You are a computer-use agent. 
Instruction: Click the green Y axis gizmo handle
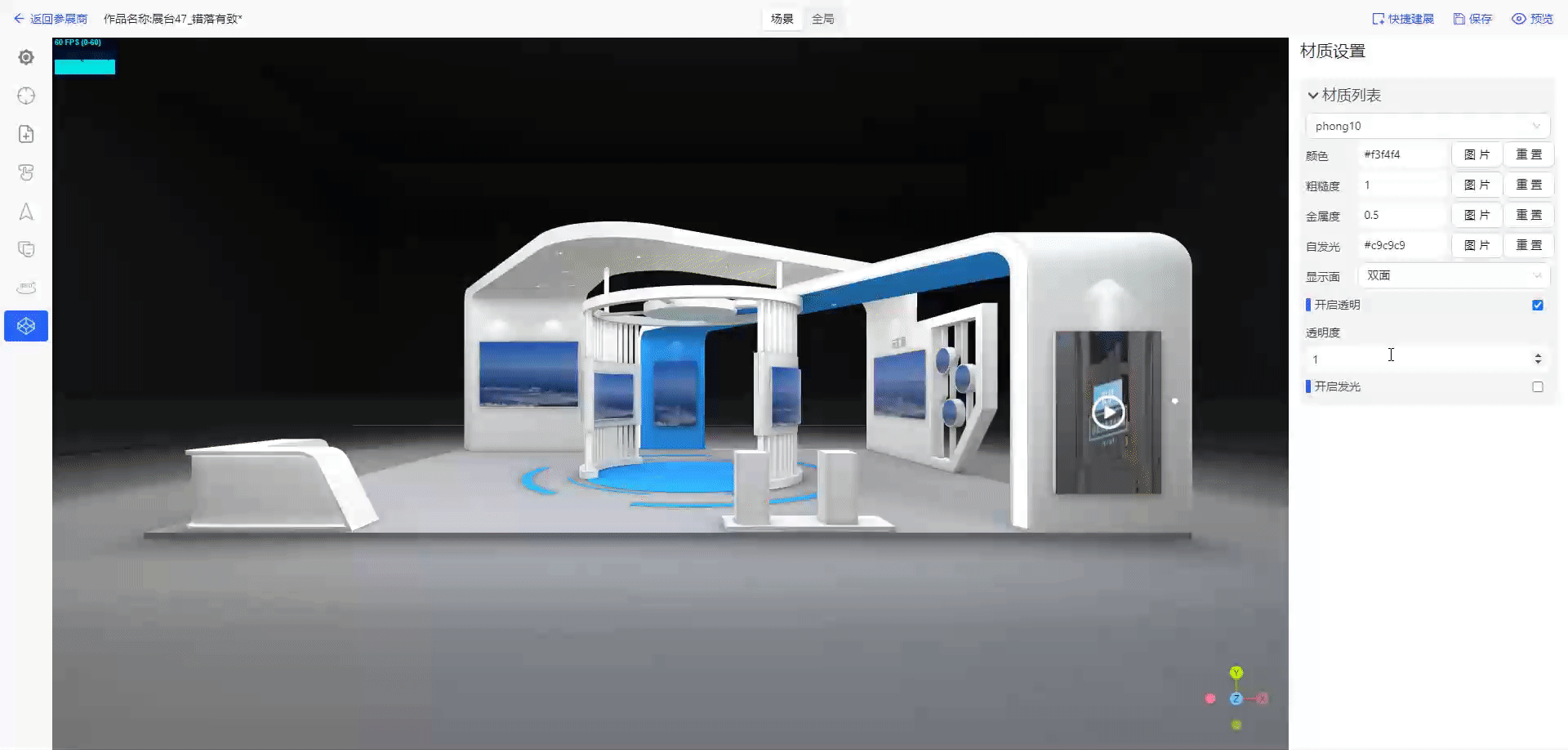(x=1236, y=672)
